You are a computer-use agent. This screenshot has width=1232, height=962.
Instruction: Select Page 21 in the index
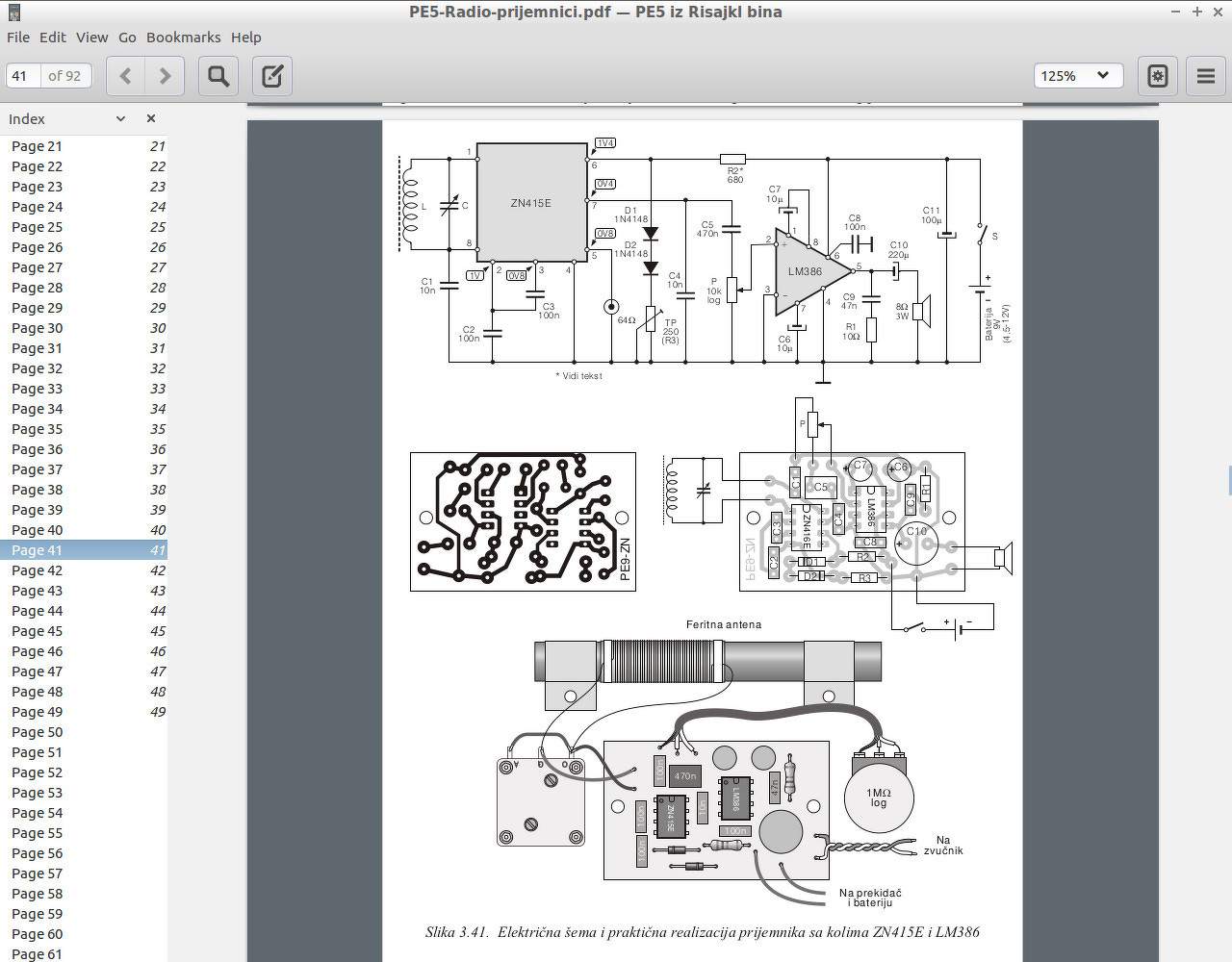pyautogui.click(x=84, y=146)
